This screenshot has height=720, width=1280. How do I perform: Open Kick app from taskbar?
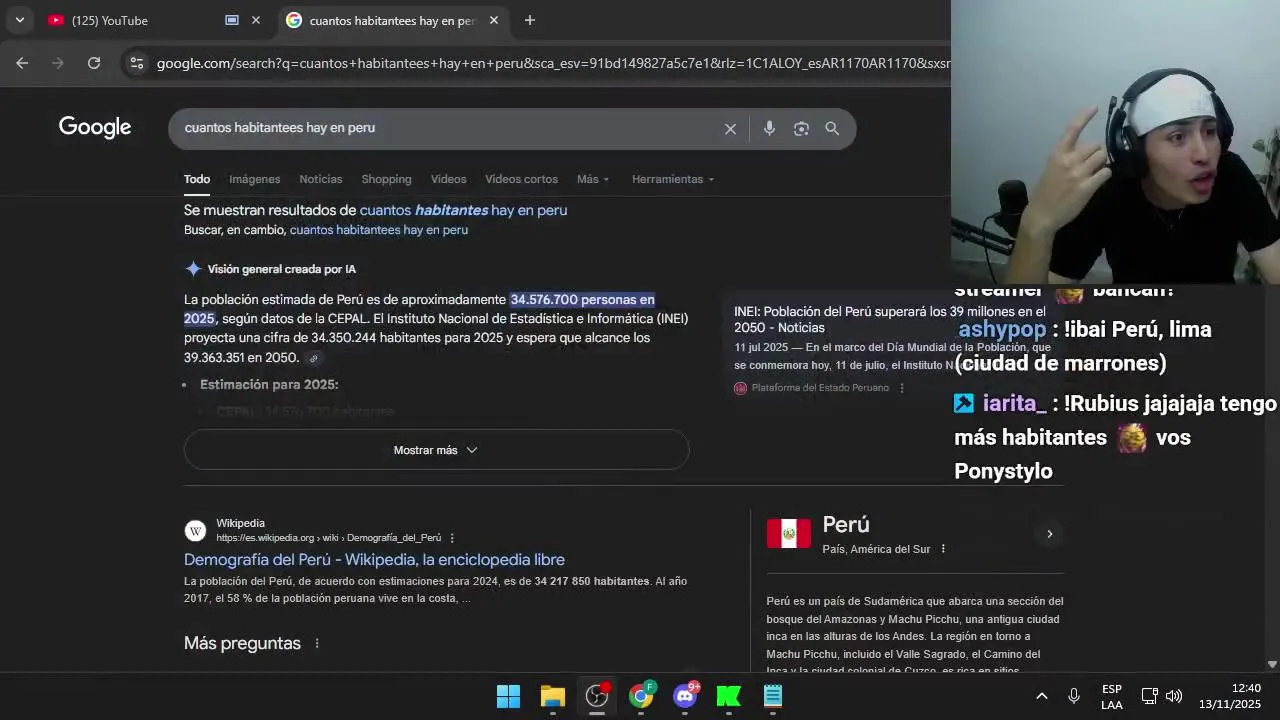pos(729,696)
